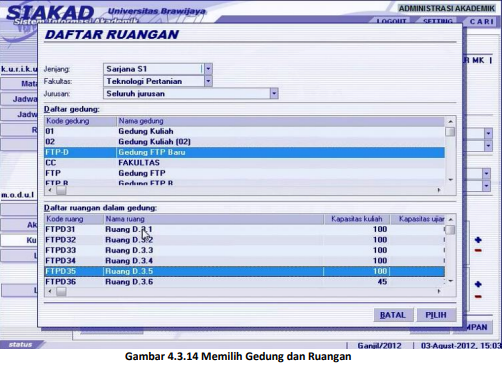Click room list scroll-up arrow
This screenshot has height=365, width=502.
[450, 219]
